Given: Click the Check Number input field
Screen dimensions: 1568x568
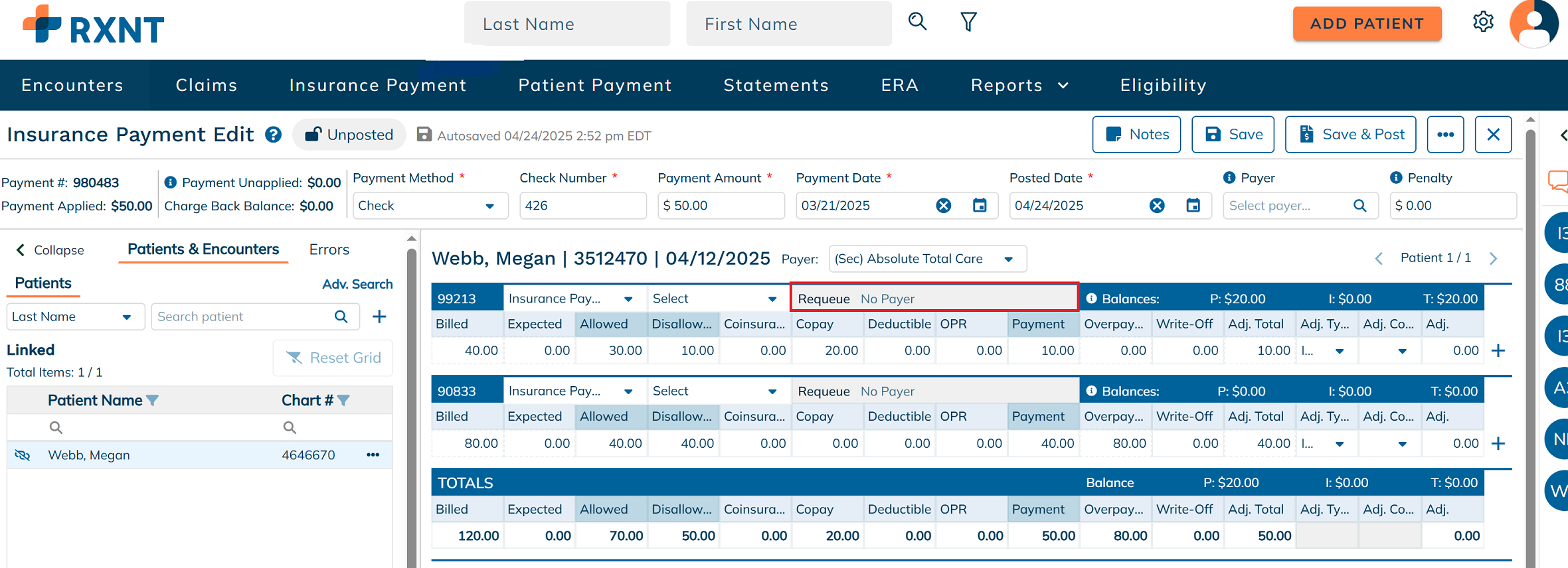Looking at the screenshot, I should pos(582,206).
